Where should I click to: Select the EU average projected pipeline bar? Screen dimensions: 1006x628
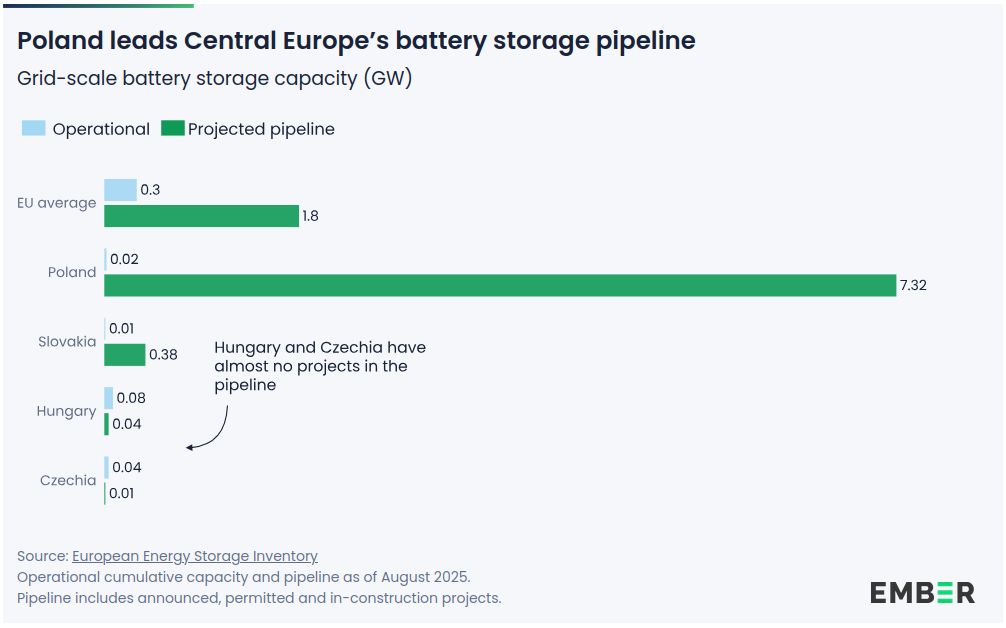tap(201, 216)
